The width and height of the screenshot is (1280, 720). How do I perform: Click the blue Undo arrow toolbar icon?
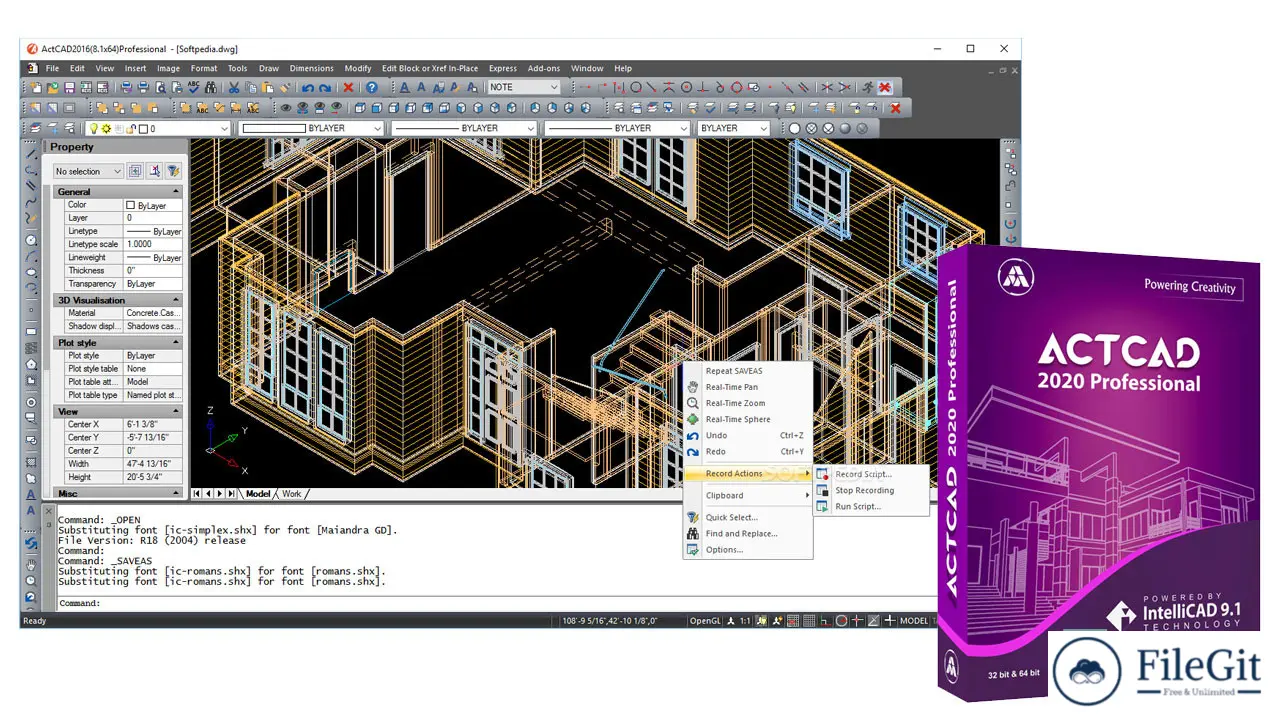[x=307, y=87]
